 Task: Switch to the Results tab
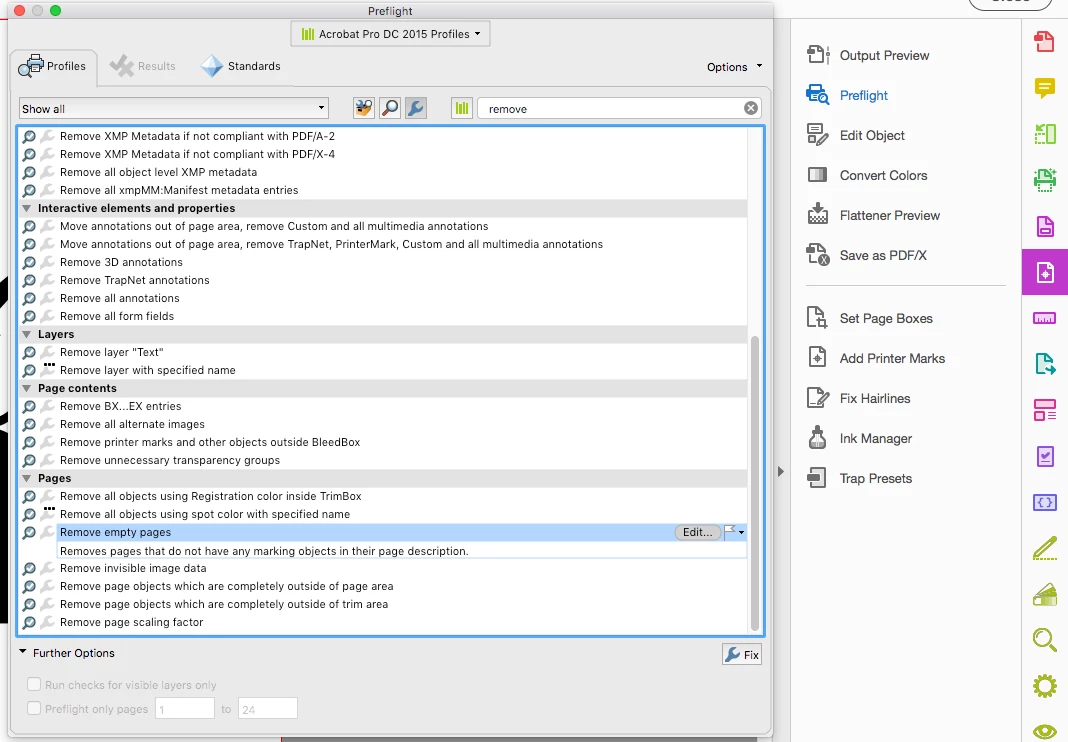coord(143,66)
